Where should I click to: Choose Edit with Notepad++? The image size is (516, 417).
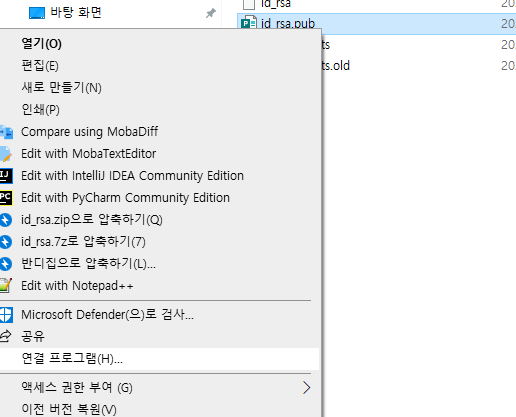pyautogui.click(x=77, y=286)
